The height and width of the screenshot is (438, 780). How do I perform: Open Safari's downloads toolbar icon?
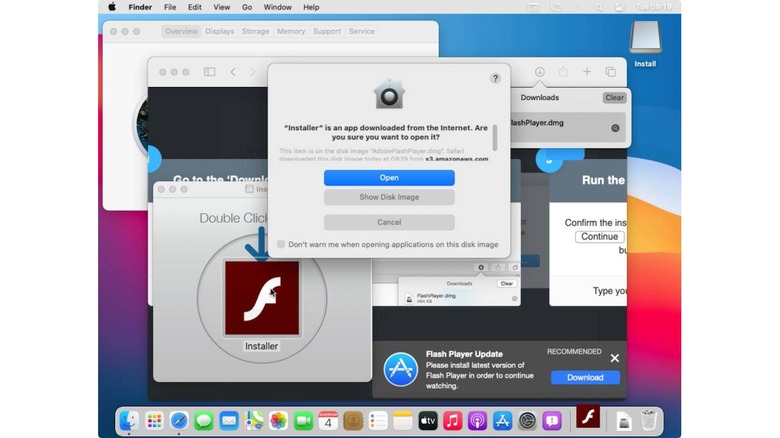click(540, 72)
